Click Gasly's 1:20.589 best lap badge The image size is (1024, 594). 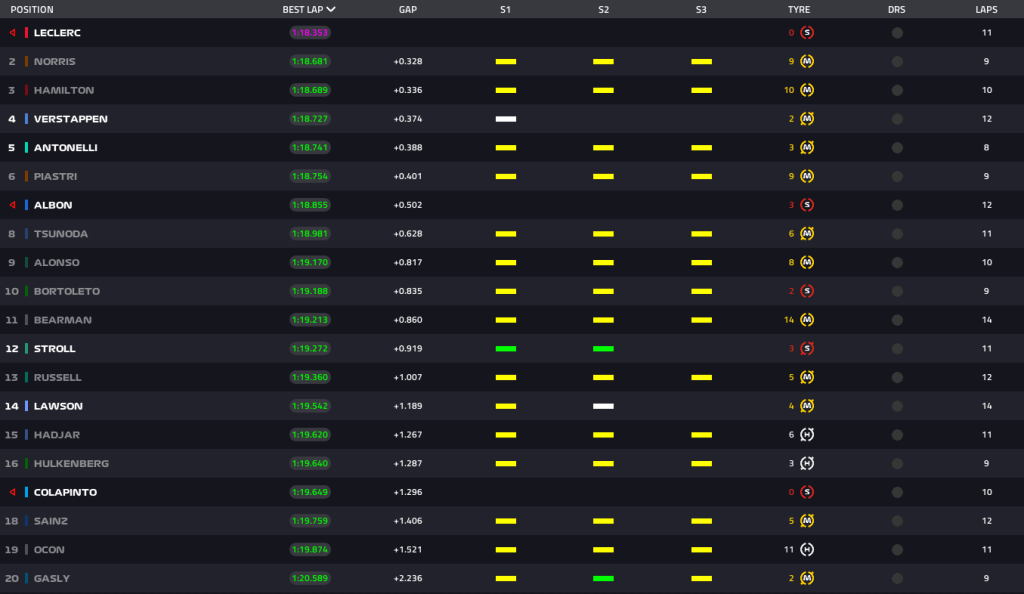(x=310, y=578)
